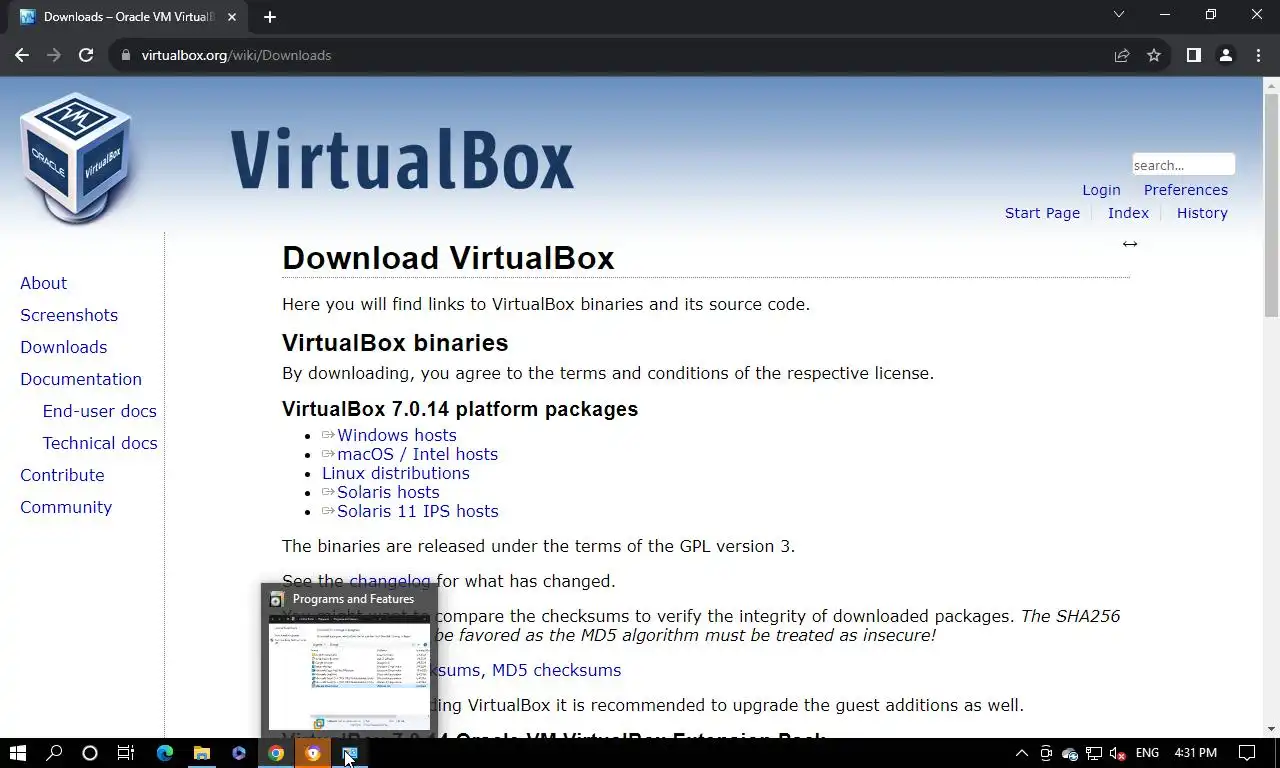Switch to Google Chrome in the taskbar
1280x768 pixels.
[x=276, y=753]
